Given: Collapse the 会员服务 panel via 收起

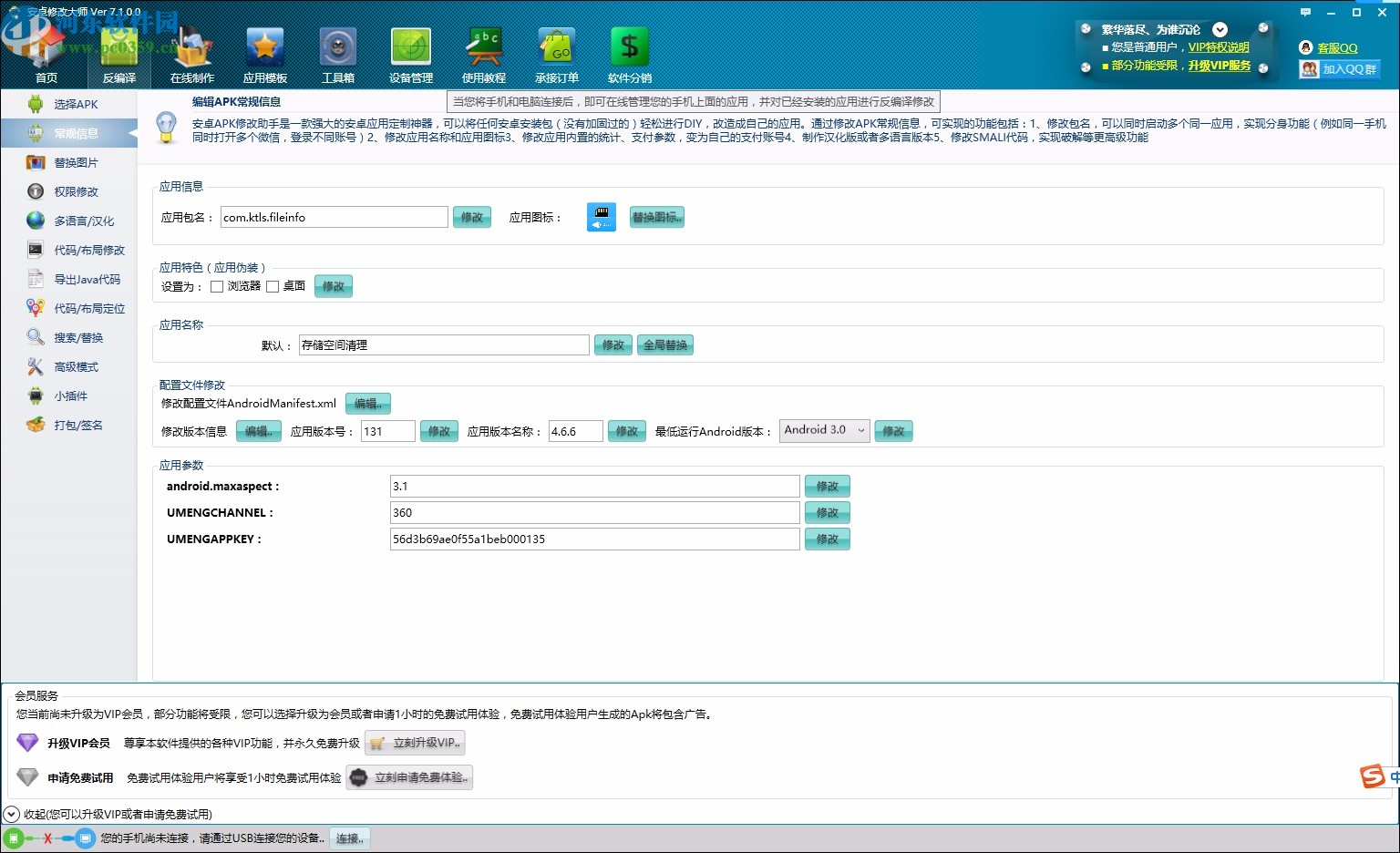Looking at the screenshot, I should click(12, 814).
